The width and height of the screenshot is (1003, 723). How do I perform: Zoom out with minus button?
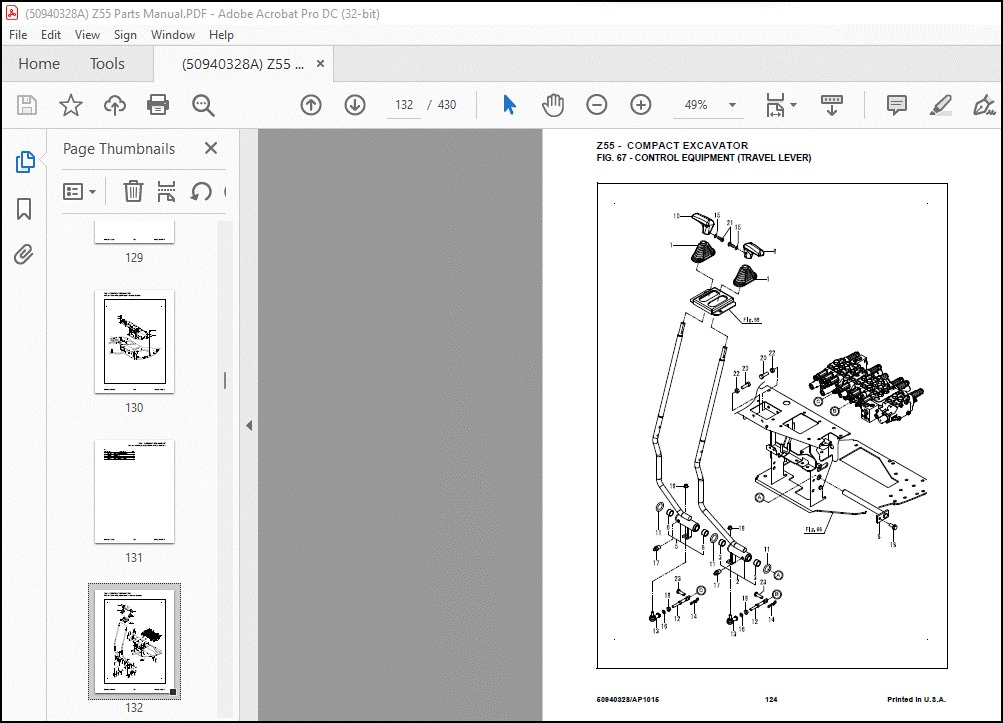tap(597, 105)
